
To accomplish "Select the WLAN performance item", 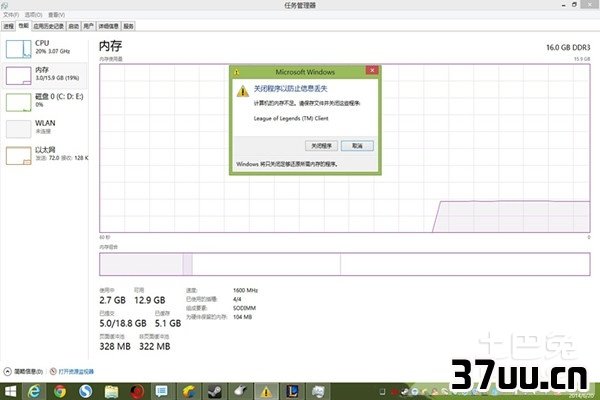I will pos(44,129).
